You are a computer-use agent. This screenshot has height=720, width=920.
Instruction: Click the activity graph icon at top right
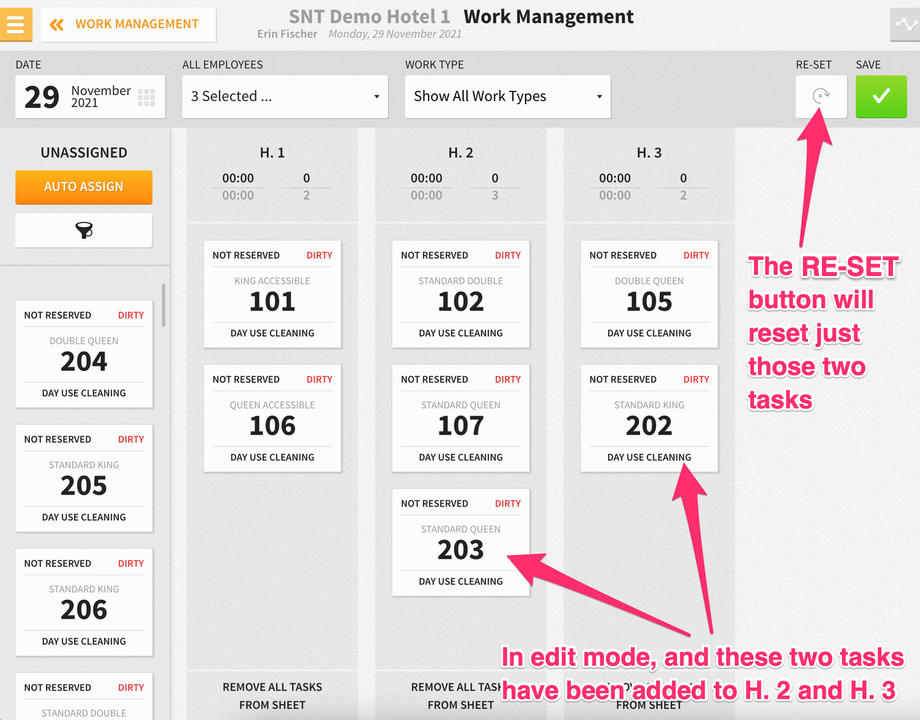[x=905, y=25]
